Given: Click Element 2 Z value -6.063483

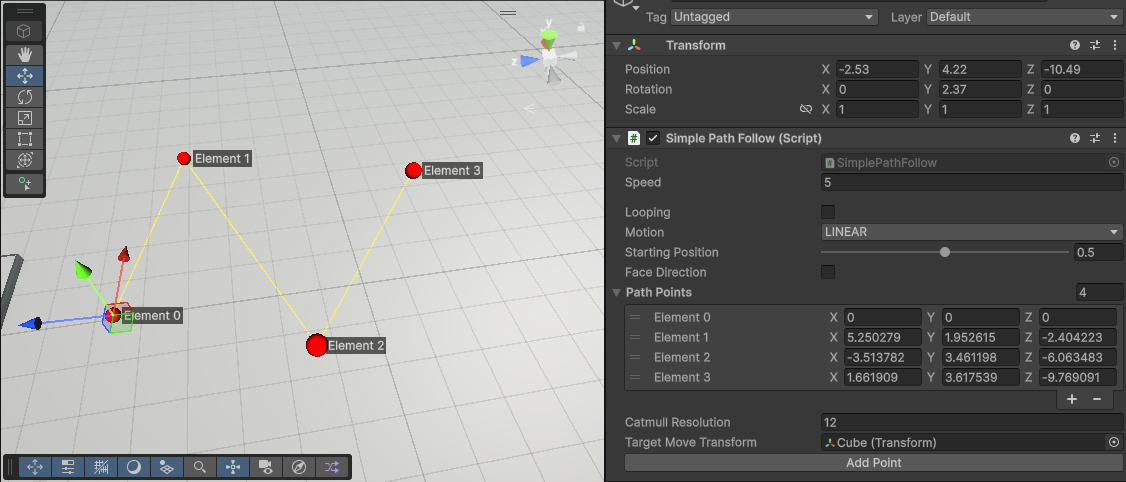Looking at the screenshot, I should 1078,357.
